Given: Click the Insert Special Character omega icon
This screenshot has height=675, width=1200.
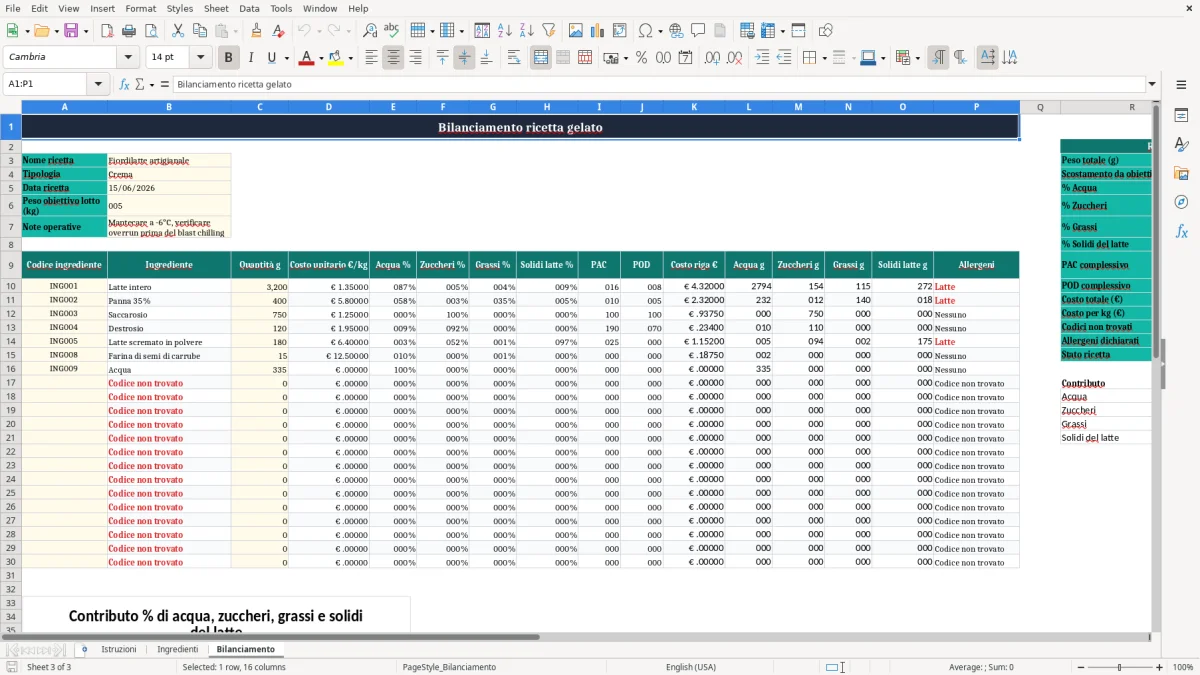Looking at the screenshot, I should [645, 31].
